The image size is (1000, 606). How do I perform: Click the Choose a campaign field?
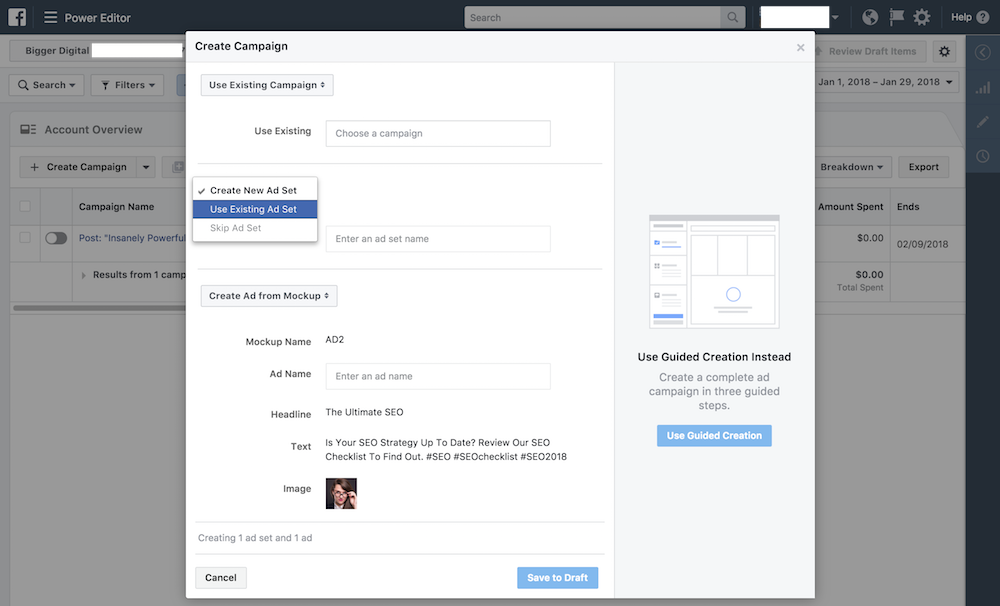pos(438,133)
